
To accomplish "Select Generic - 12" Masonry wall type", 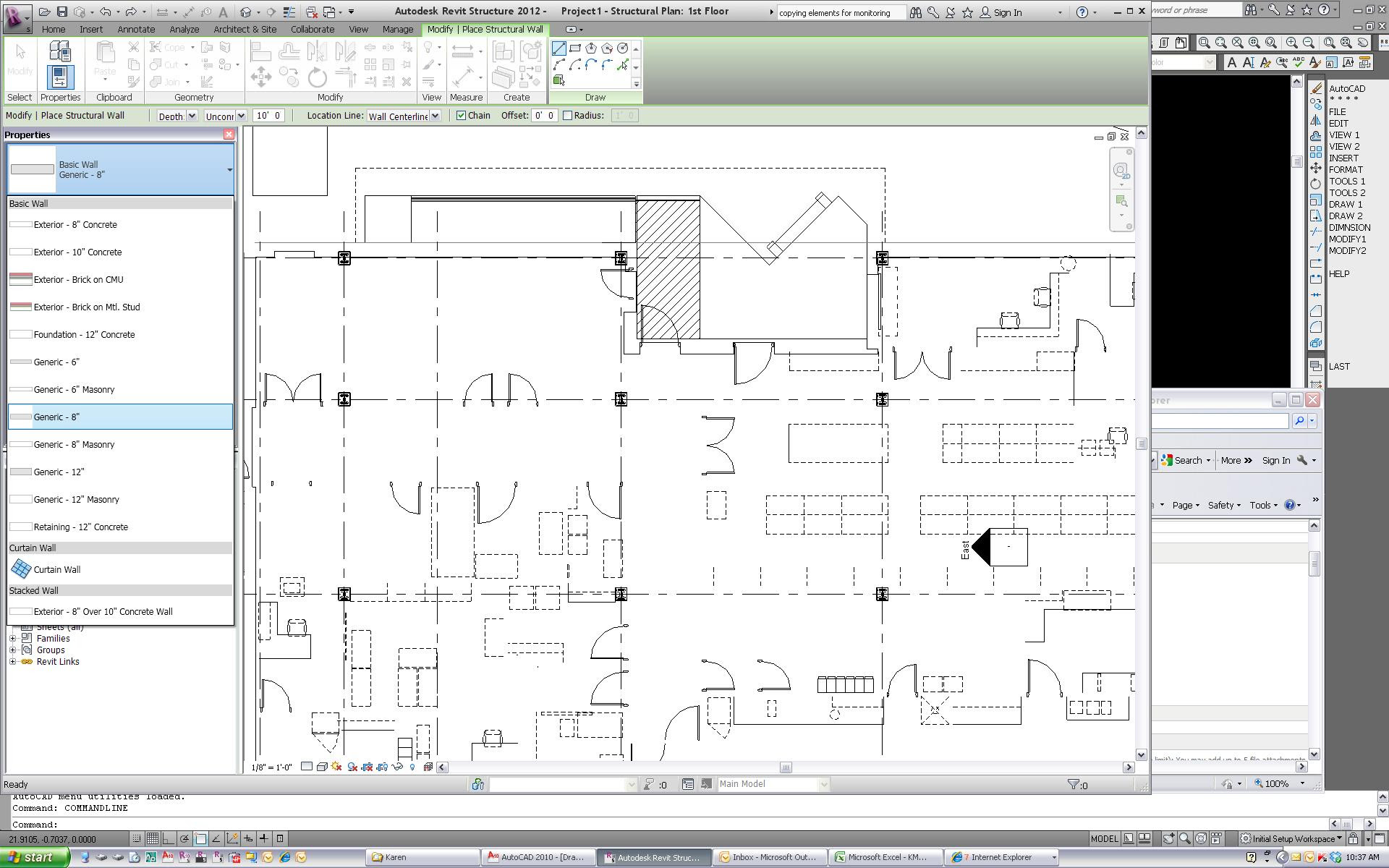I will [121, 499].
